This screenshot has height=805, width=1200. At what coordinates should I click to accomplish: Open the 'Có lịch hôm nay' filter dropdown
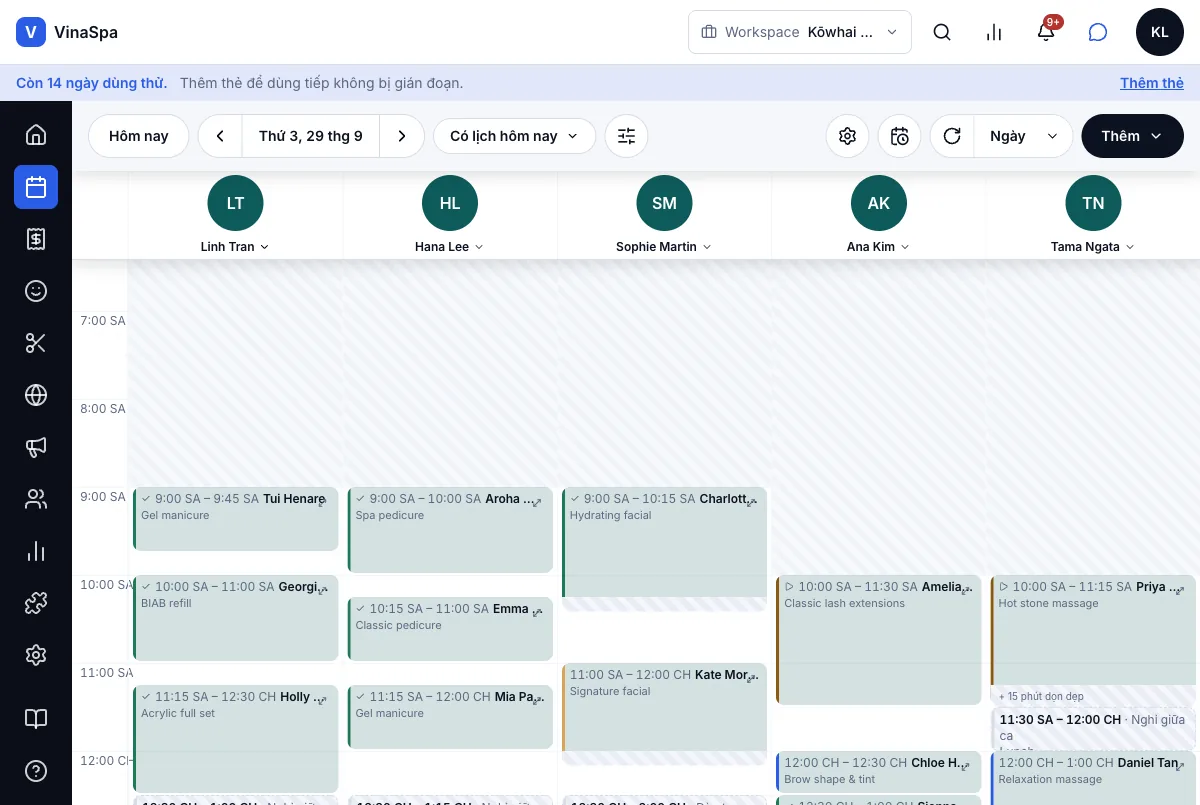pyautogui.click(x=514, y=136)
